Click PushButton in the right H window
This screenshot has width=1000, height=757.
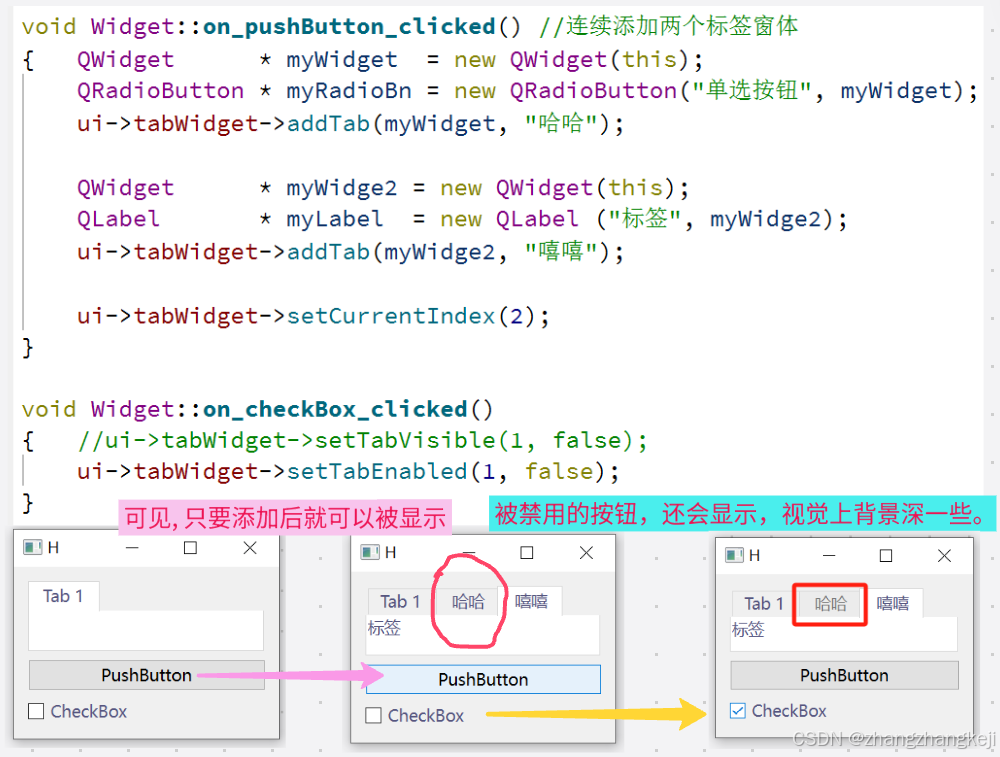pos(844,675)
